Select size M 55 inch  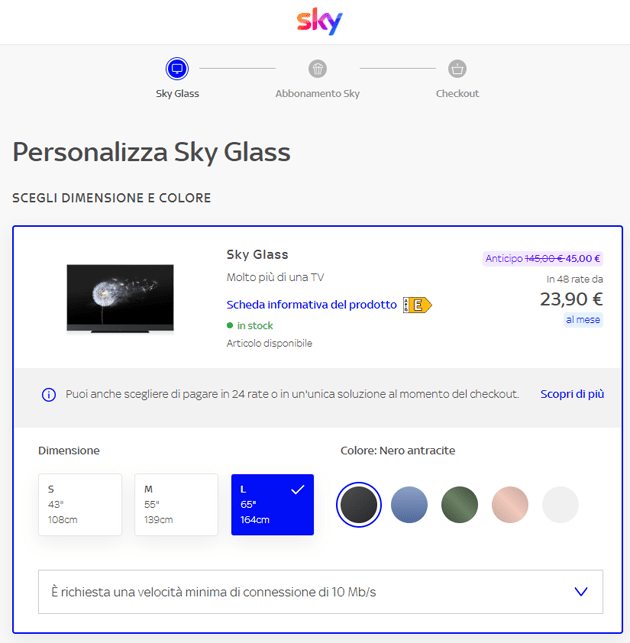[176, 504]
